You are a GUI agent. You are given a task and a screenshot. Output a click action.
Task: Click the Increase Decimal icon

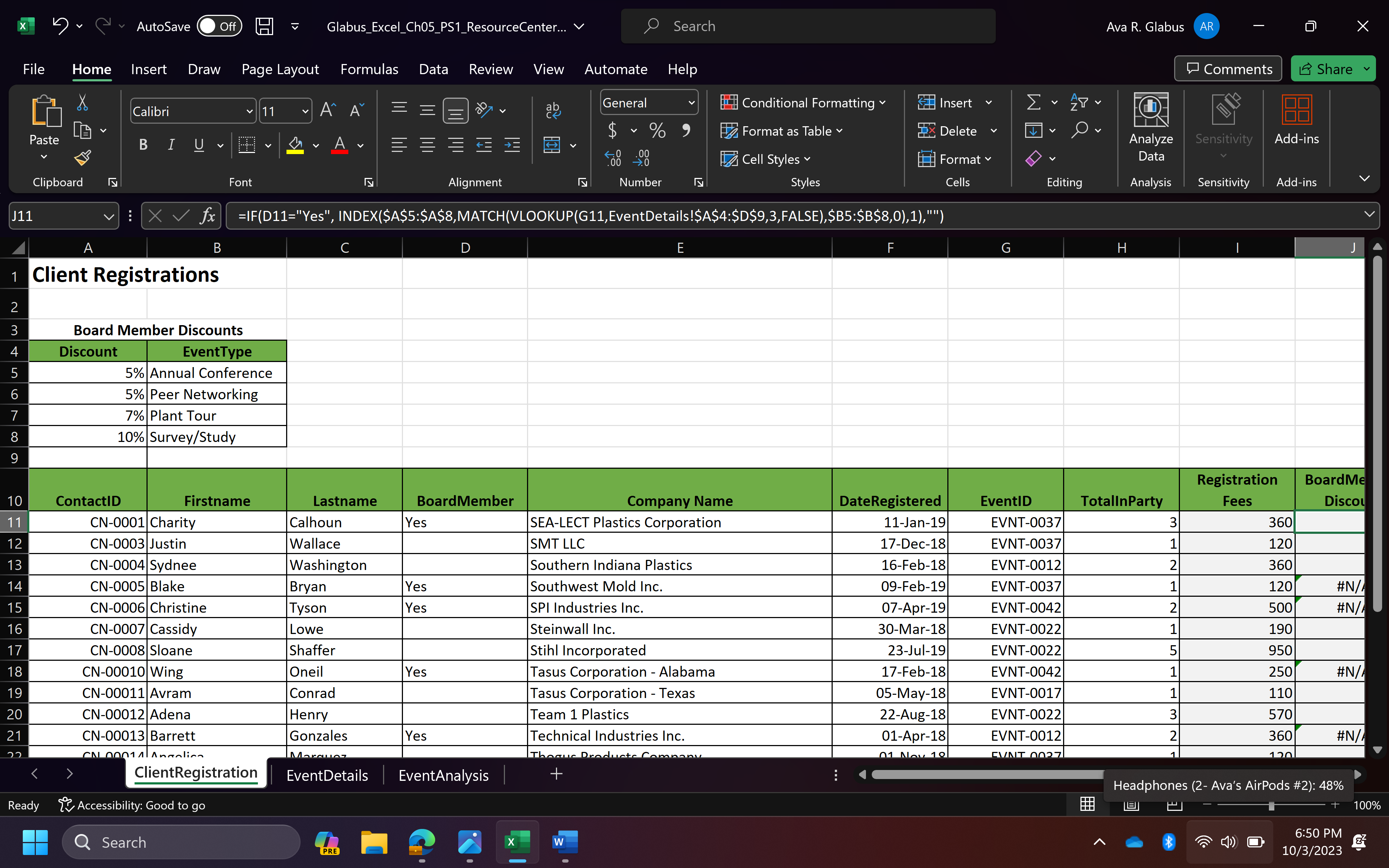(x=613, y=158)
